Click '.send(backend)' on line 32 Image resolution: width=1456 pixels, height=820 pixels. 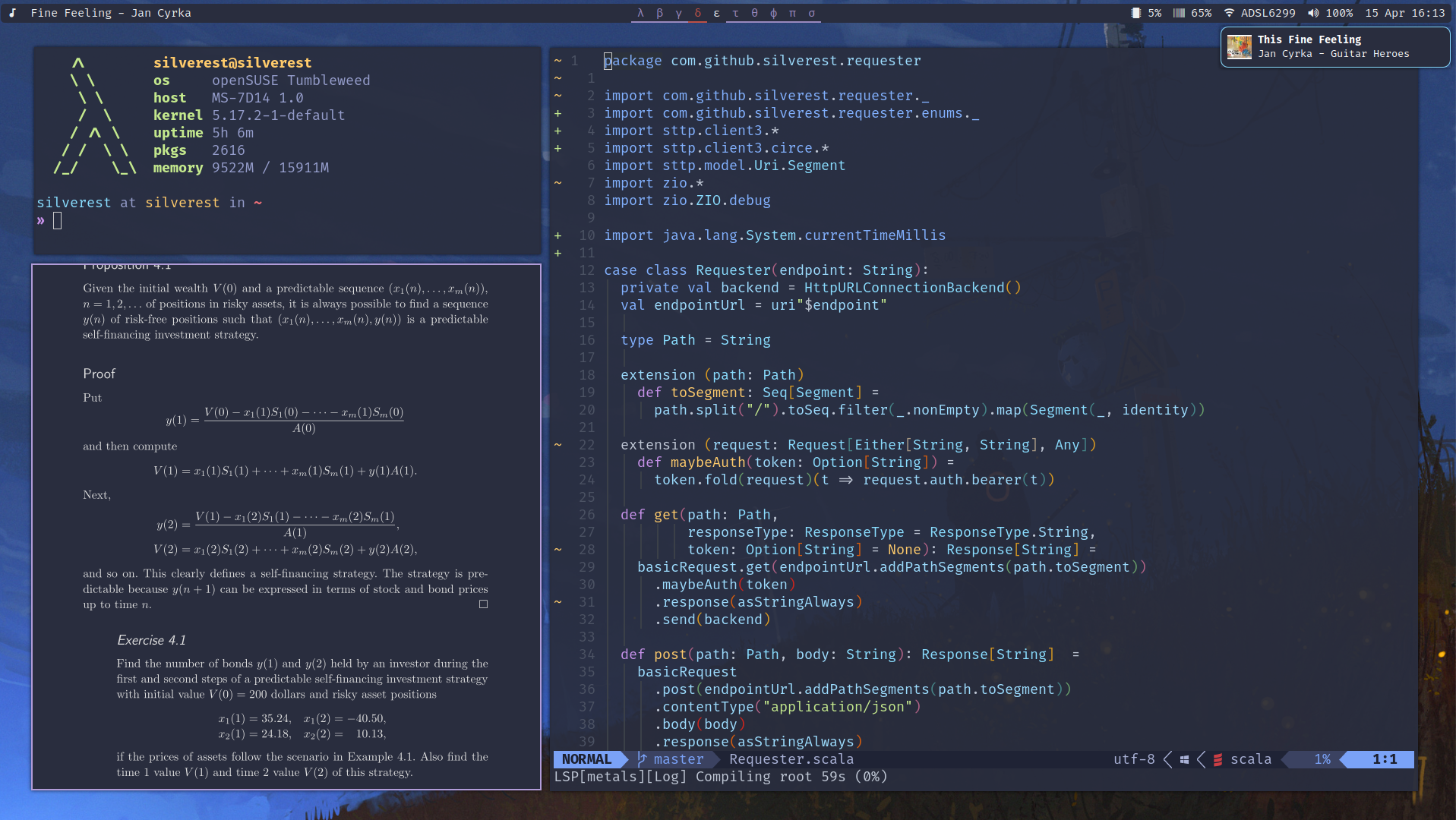point(712,620)
